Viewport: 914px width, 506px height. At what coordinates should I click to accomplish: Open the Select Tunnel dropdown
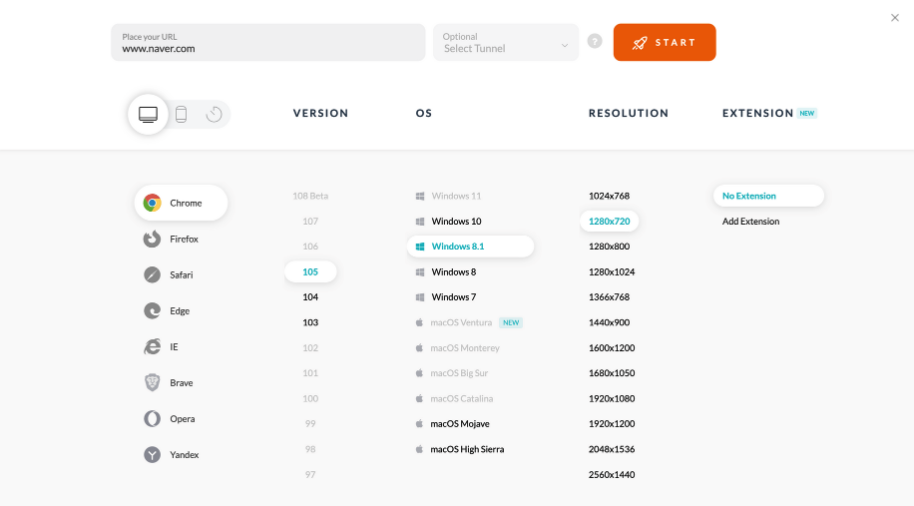point(505,43)
